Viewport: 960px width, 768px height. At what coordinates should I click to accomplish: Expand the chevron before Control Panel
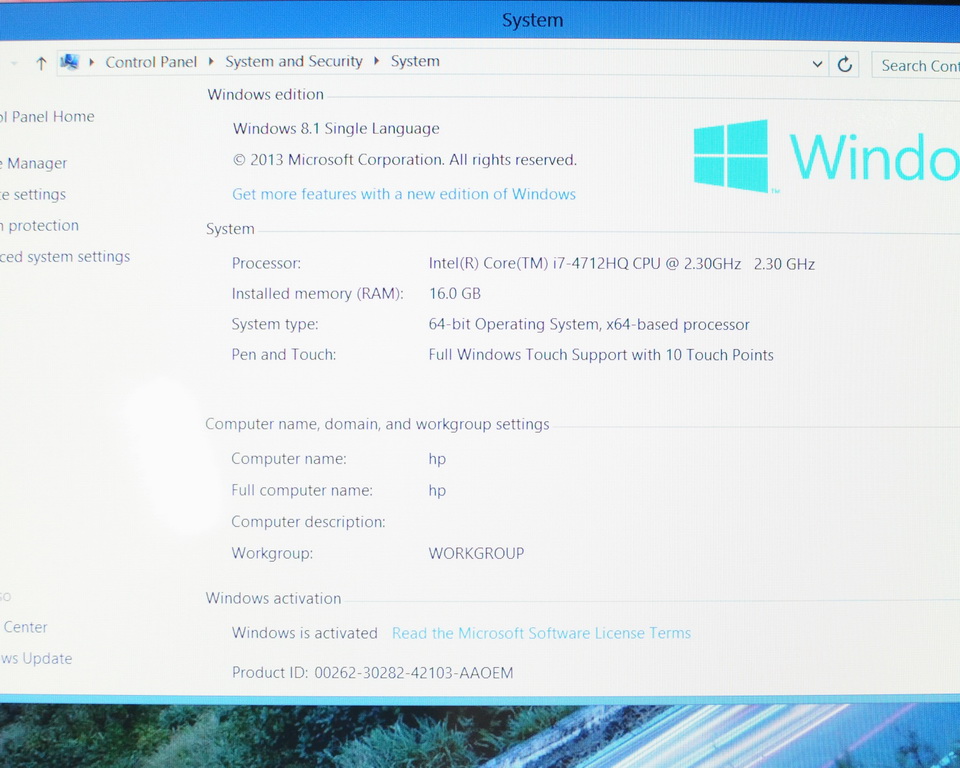point(92,62)
